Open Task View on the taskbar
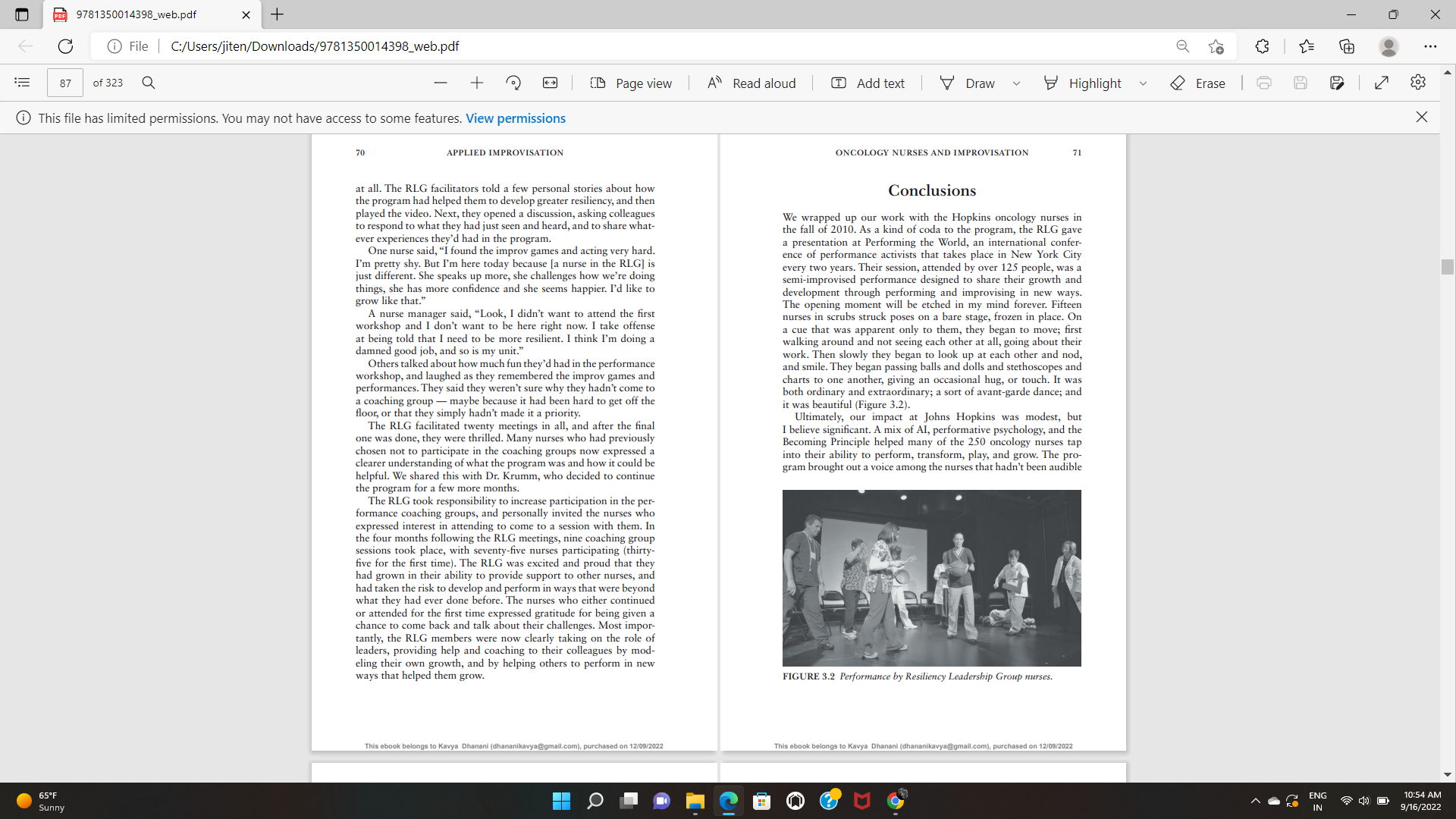The height and width of the screenshot is (819, 1456). point(629,801)
